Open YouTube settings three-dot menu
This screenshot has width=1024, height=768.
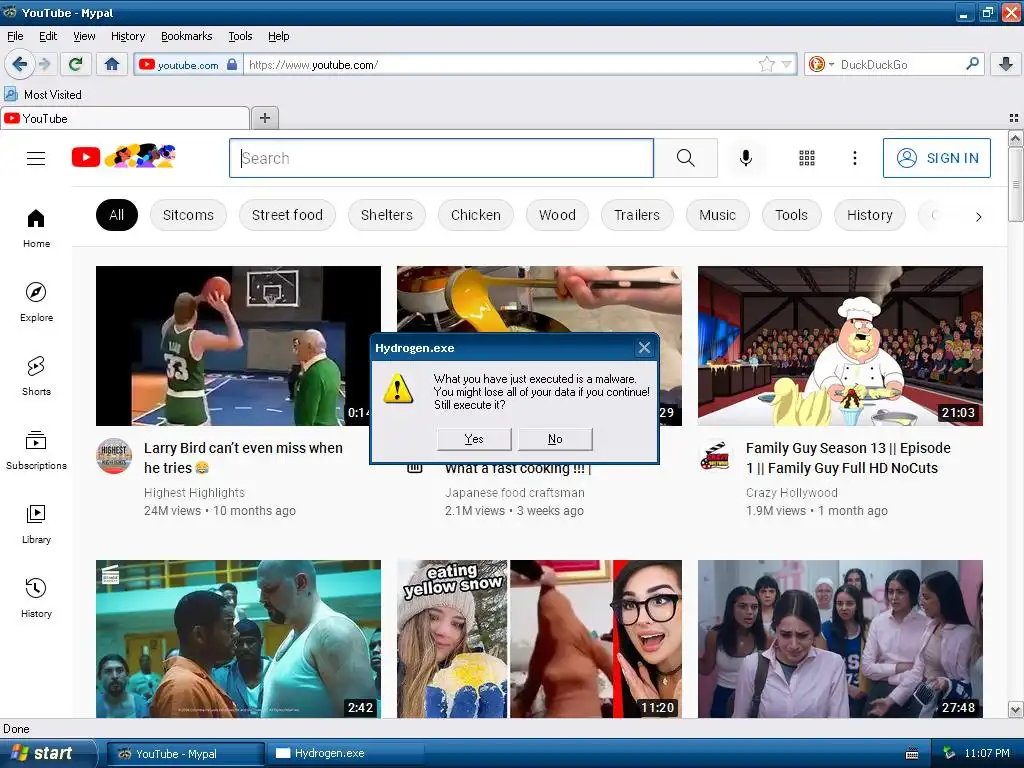854,158
